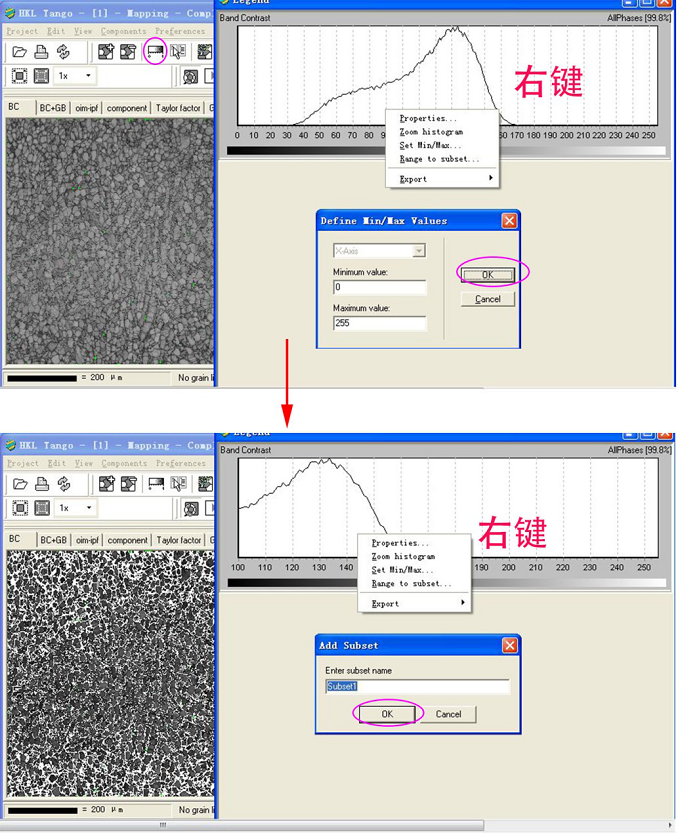Expand Export submenu in menu above Add Subset dialog
Image resolution: width=680 pixels, height=833 pixels.
(414, 604)
